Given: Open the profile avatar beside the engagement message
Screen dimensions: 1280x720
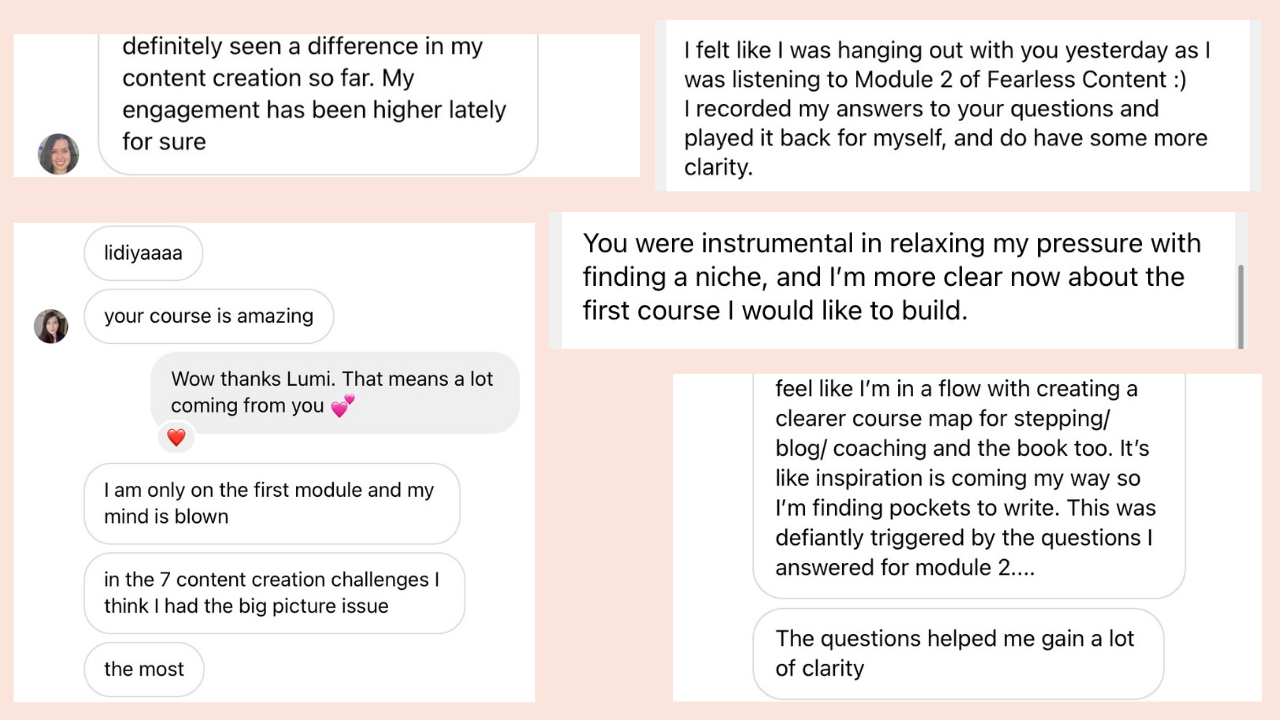Looking at the screenshot, I should coord(58,154).
